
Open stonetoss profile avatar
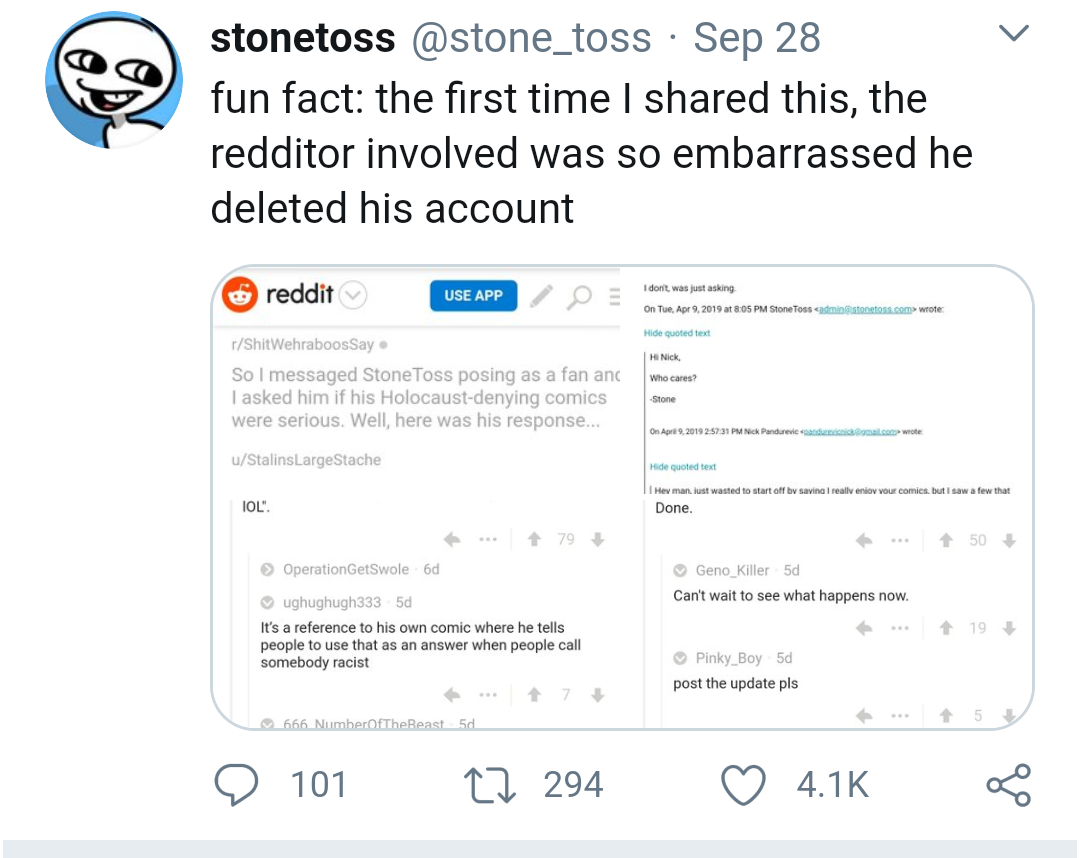(x=114, y=80)
